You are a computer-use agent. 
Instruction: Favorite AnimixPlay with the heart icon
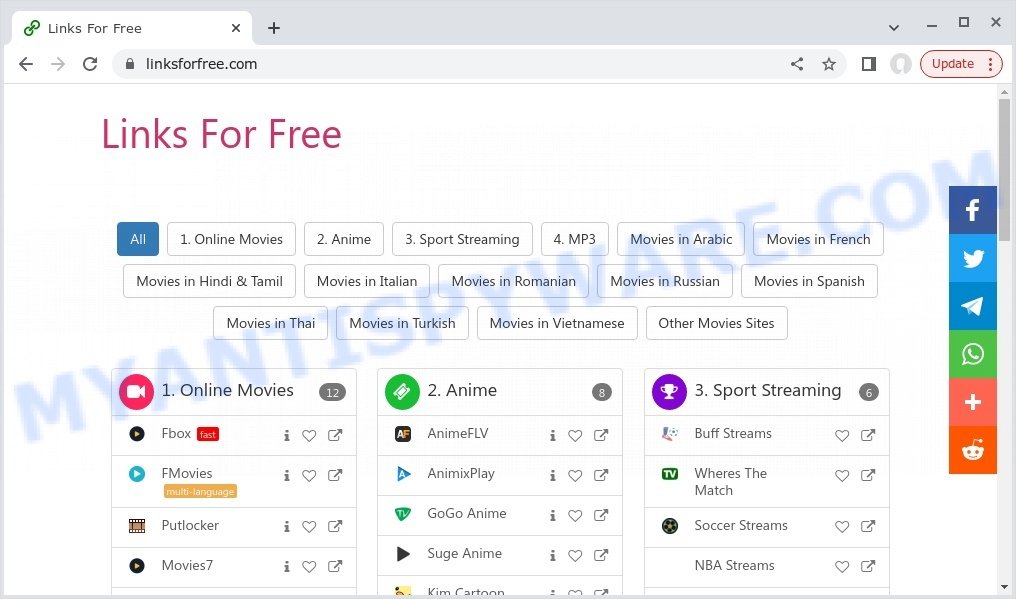575,476
